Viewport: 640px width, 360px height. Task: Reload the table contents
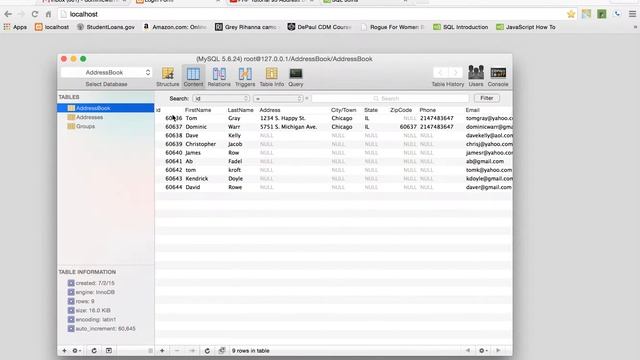pos(207,351)
